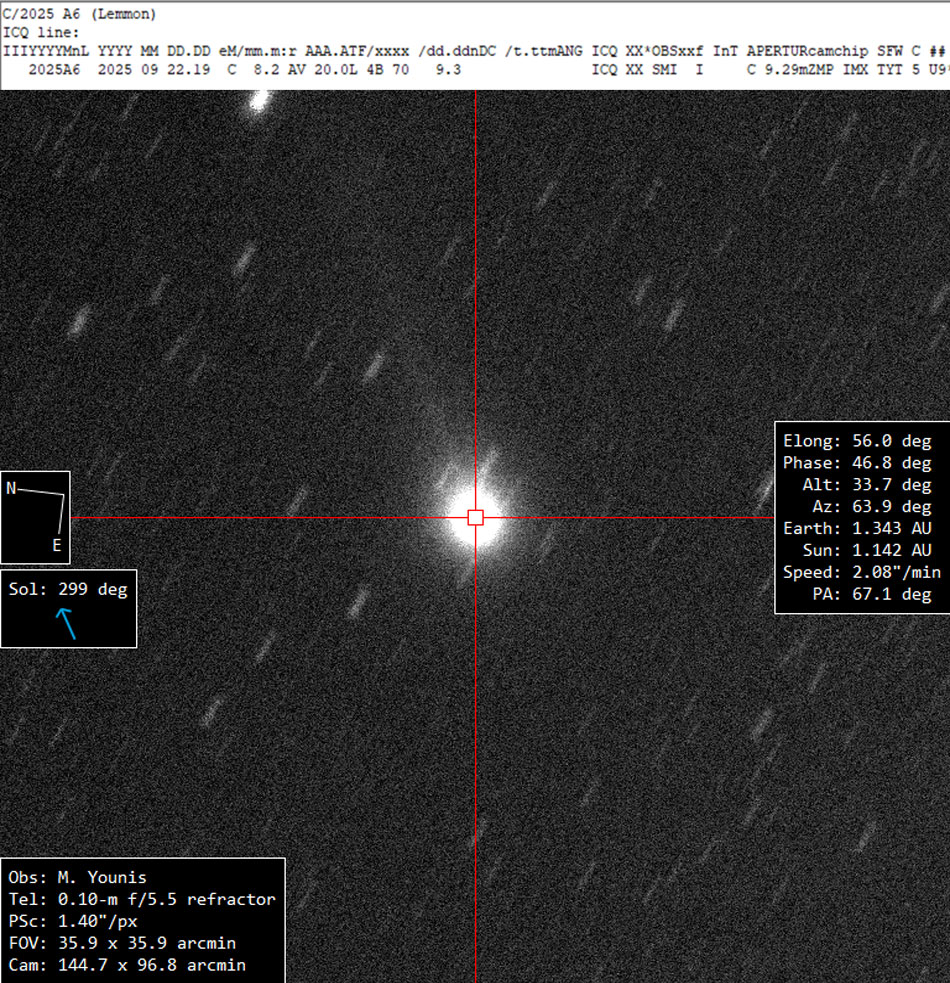Click the 'FOV: 35.9 x 35.9 arcmin' line
The width and height of the screenshot is (950, 983).
(x=122, y=943)
